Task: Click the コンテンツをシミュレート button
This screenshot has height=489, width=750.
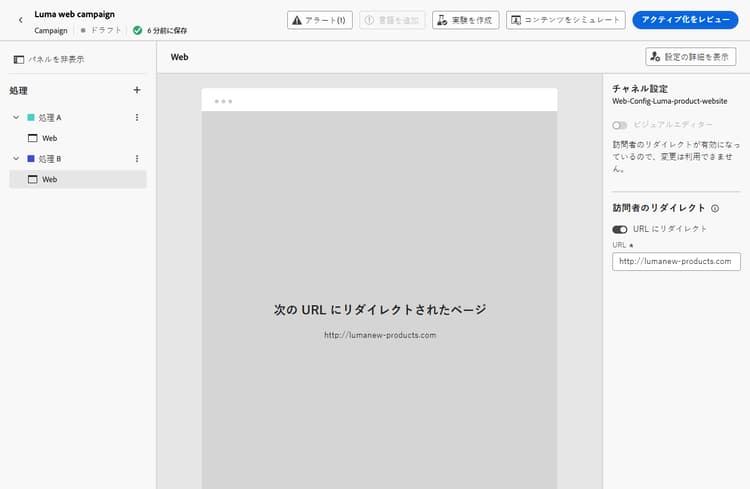Action: (x=565, y=20)
